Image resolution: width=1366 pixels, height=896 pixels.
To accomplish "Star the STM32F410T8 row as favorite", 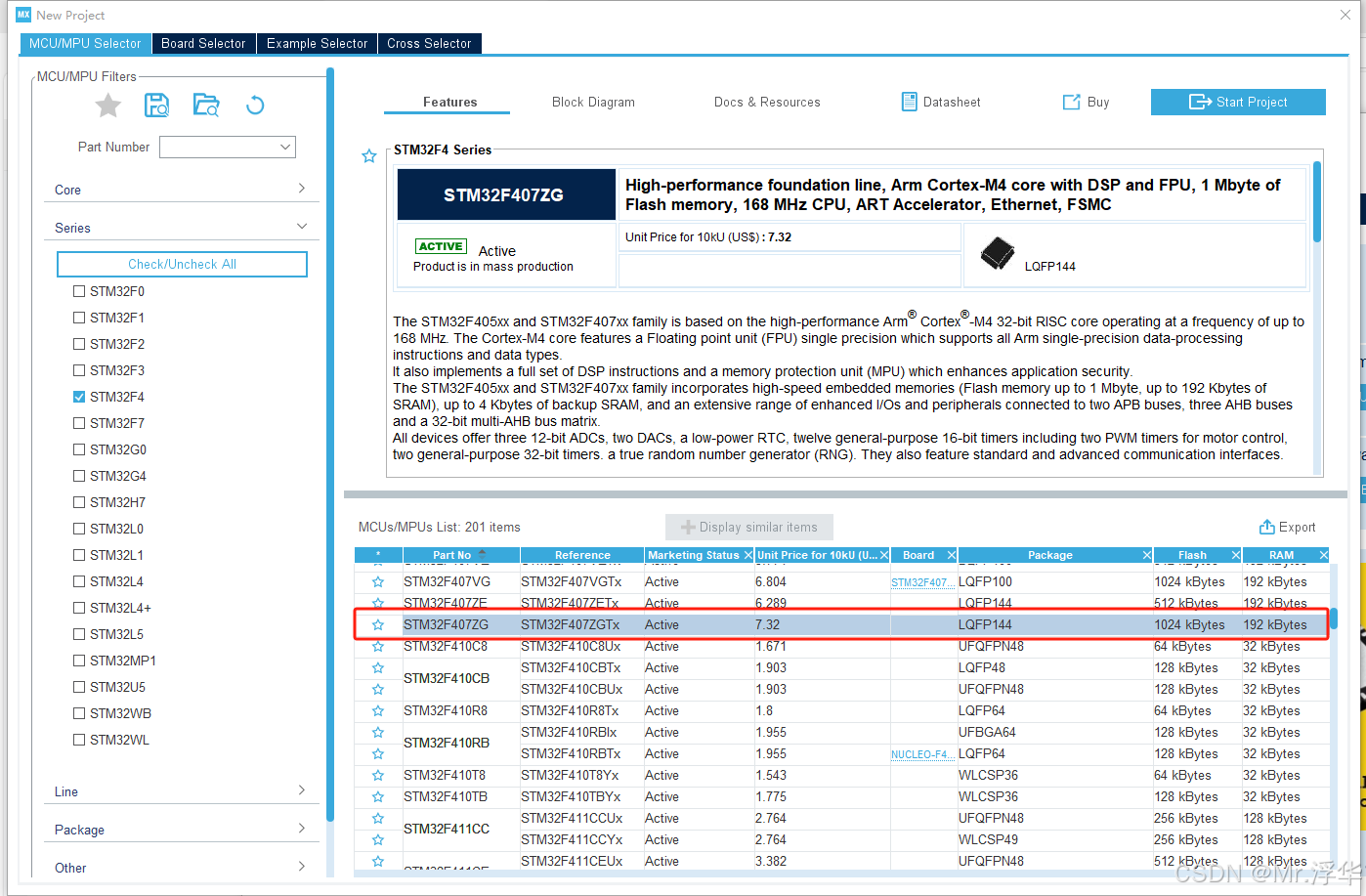I will tap(378, 776).
